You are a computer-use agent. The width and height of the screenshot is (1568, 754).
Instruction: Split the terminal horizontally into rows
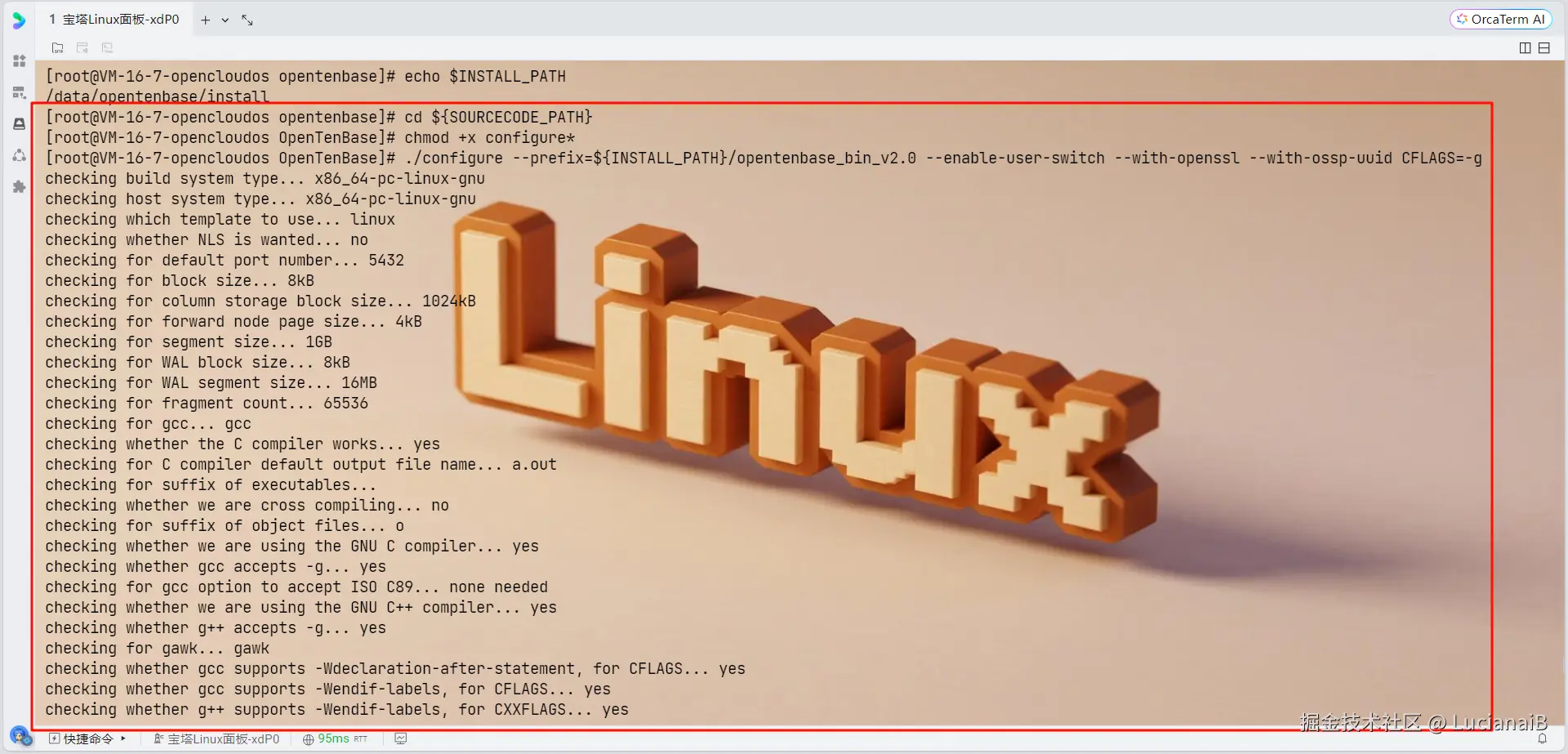pos(1544,48)
